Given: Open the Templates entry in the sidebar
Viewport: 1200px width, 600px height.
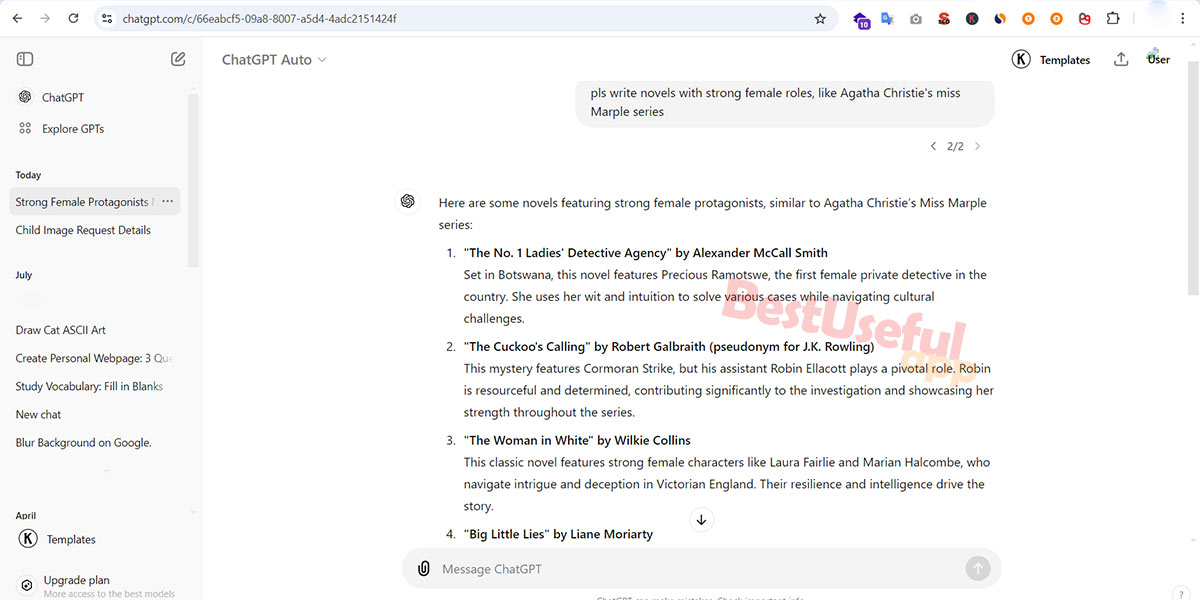Looking at the screenshot, I should coord(58,539).
